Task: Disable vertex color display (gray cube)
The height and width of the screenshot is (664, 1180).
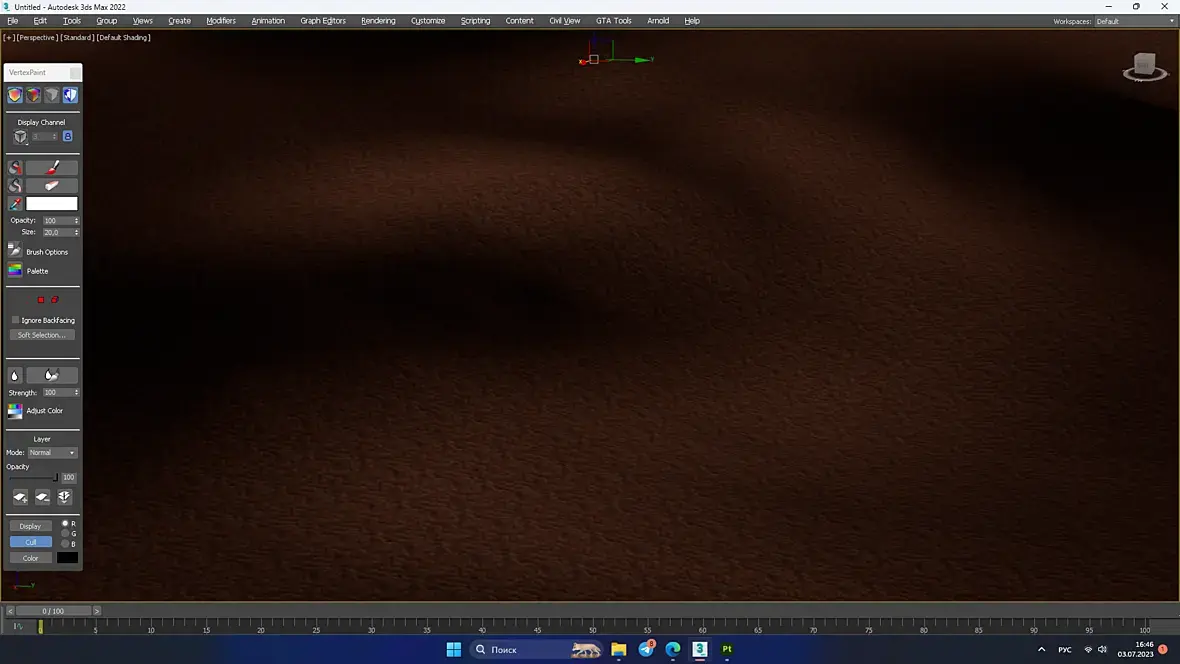Action: (x=52, y=95)
